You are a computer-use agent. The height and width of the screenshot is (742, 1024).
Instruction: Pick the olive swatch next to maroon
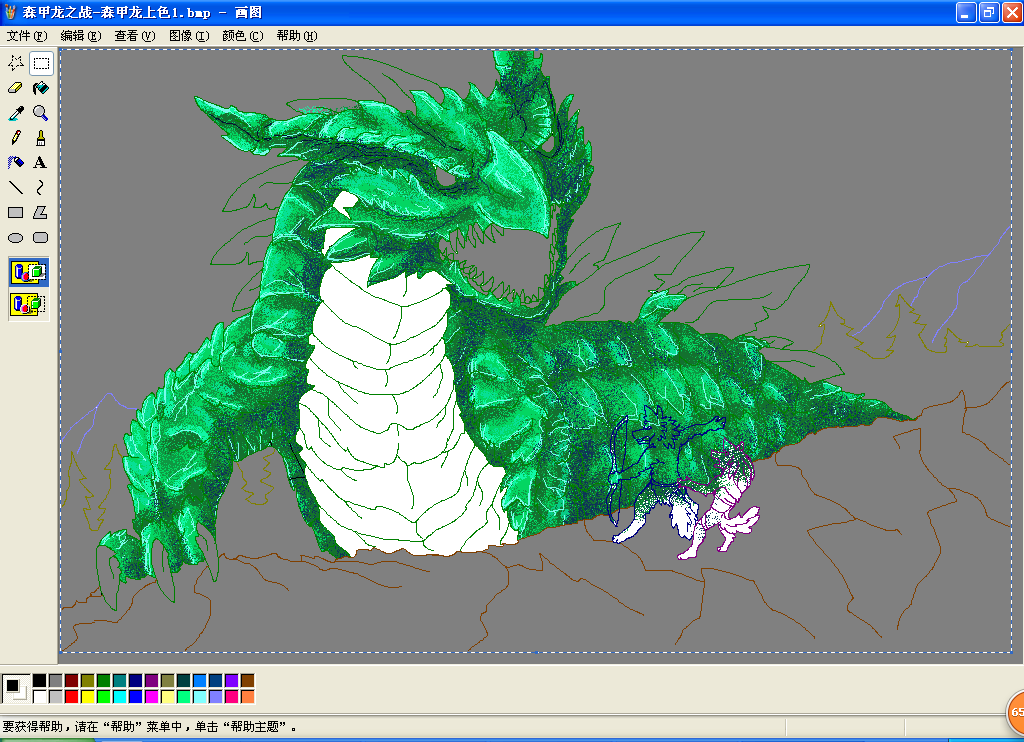tap(88, 681)
